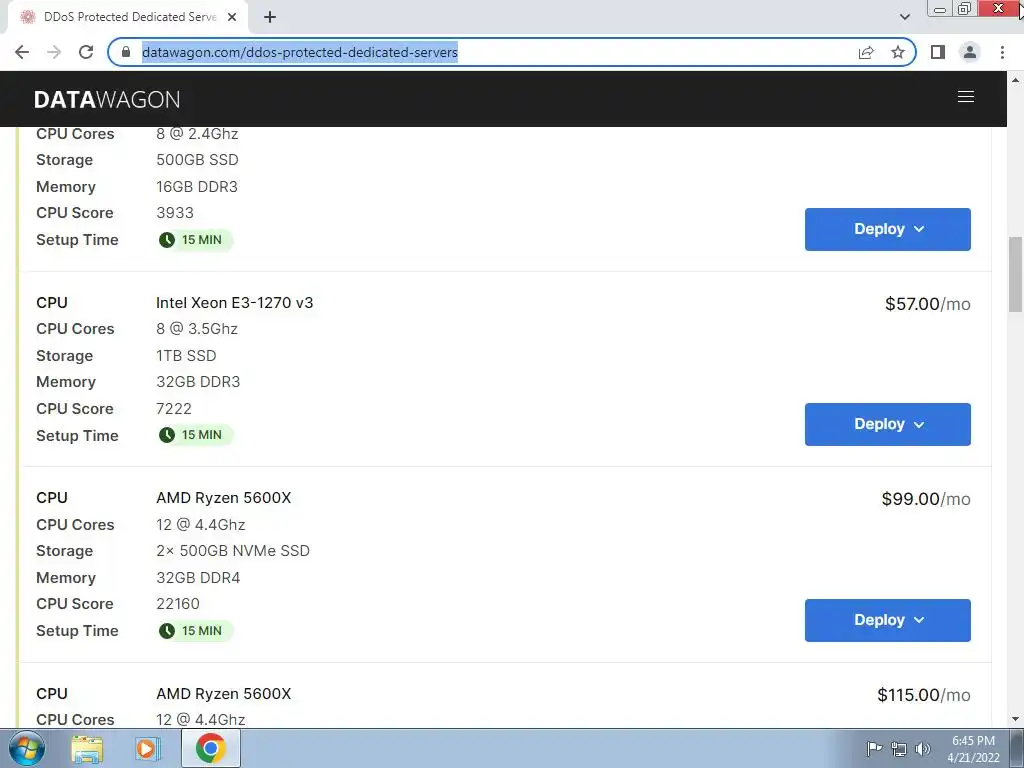Bookmark this page with the star
The height and width of the screenshot is (768, 1024).
point(898,52)
